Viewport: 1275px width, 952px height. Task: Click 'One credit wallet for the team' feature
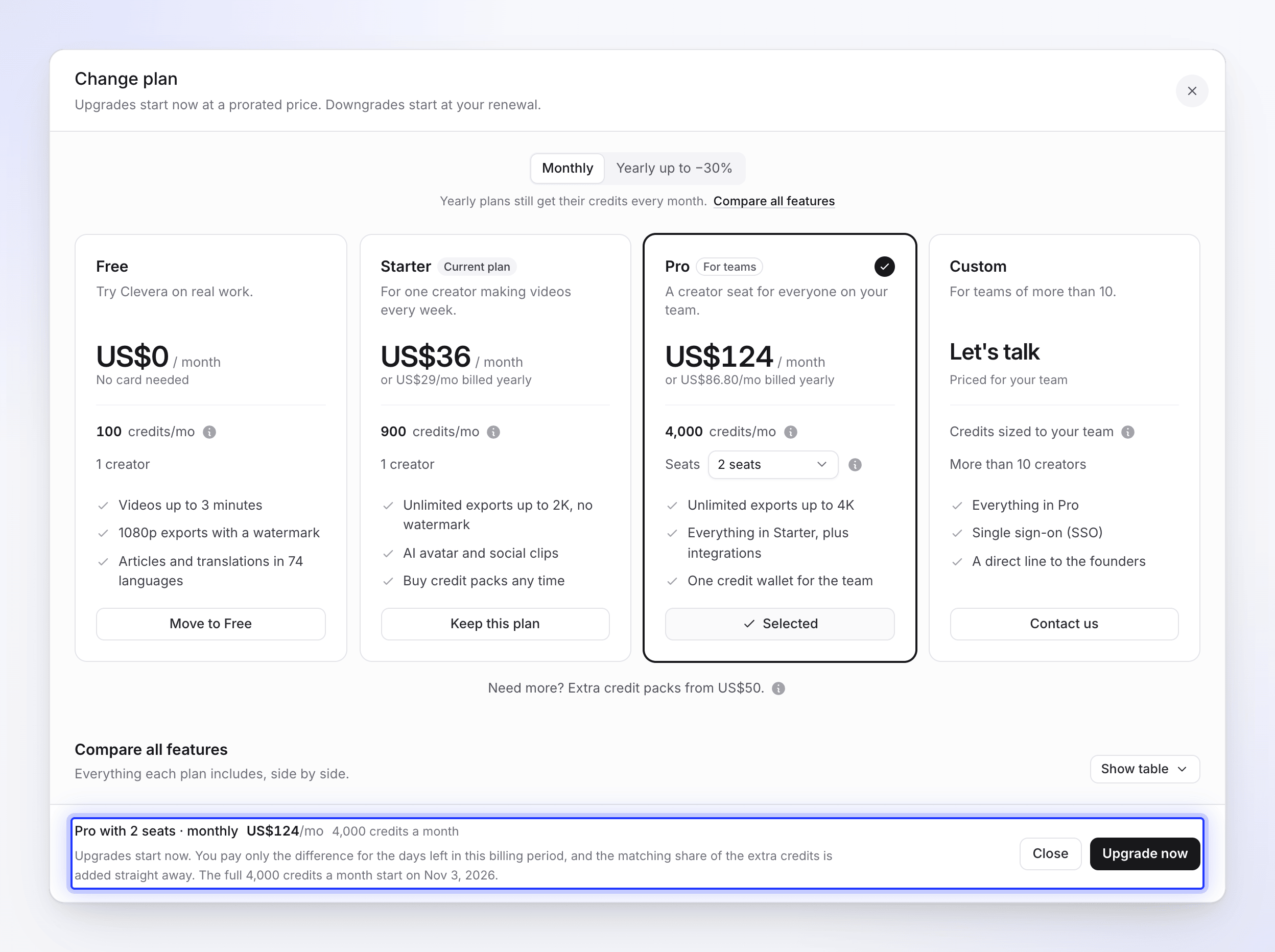[x=780, y=581]
